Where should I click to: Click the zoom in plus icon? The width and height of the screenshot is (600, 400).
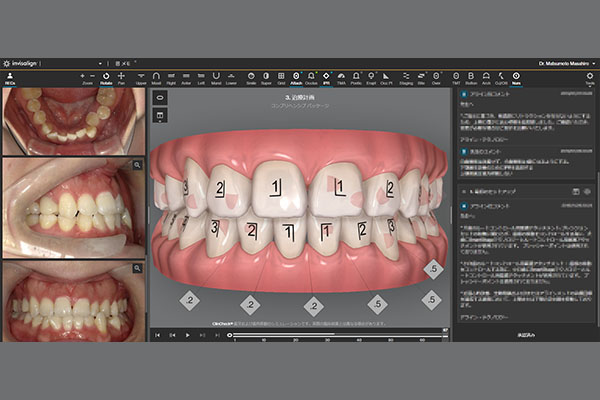click(x=80, y=76)
